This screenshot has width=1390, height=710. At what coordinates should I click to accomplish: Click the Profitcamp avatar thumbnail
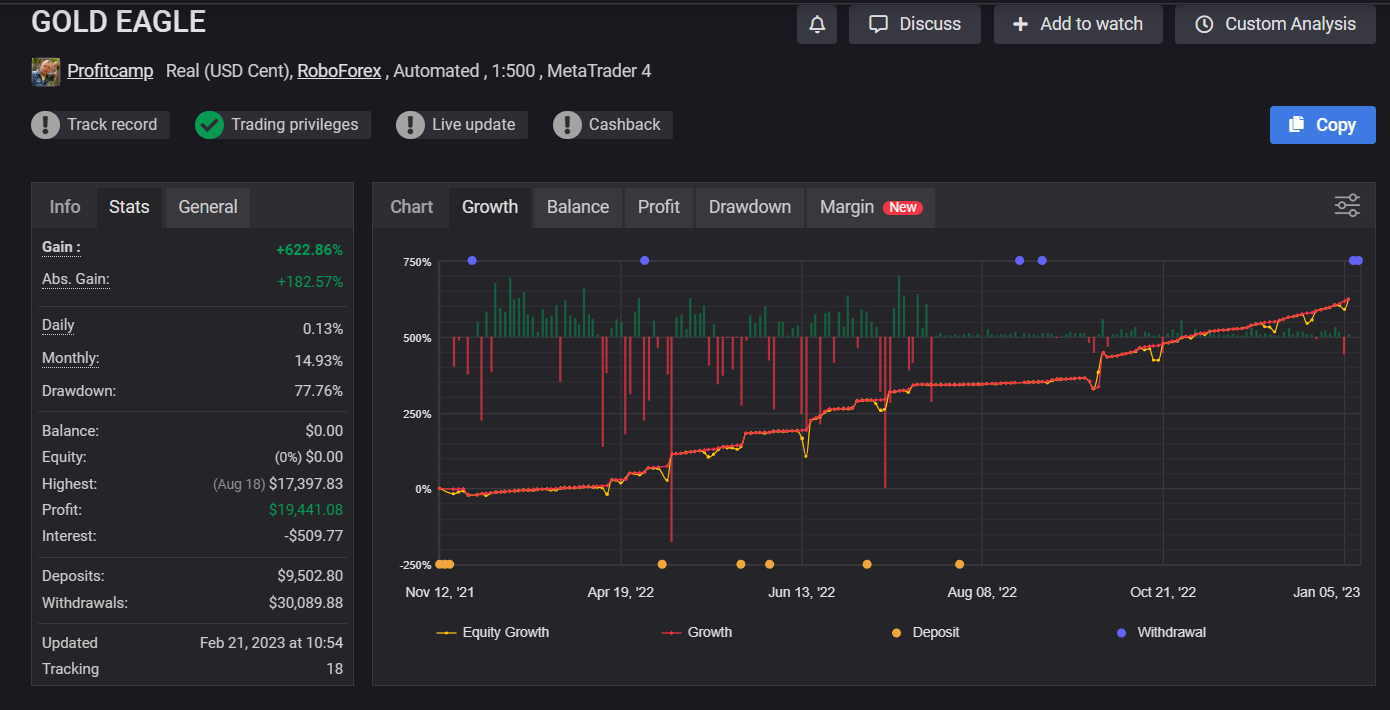(x=46, y=72)
